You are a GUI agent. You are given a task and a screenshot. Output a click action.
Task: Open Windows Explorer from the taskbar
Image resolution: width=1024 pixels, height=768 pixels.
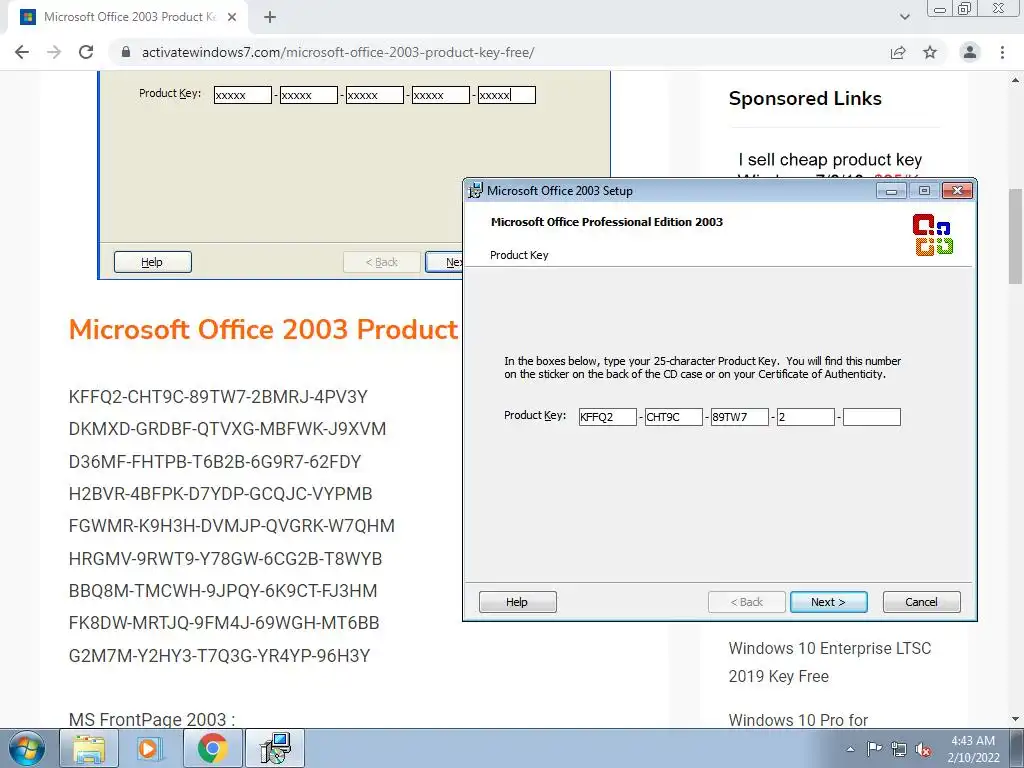click(x=89, y=748)
